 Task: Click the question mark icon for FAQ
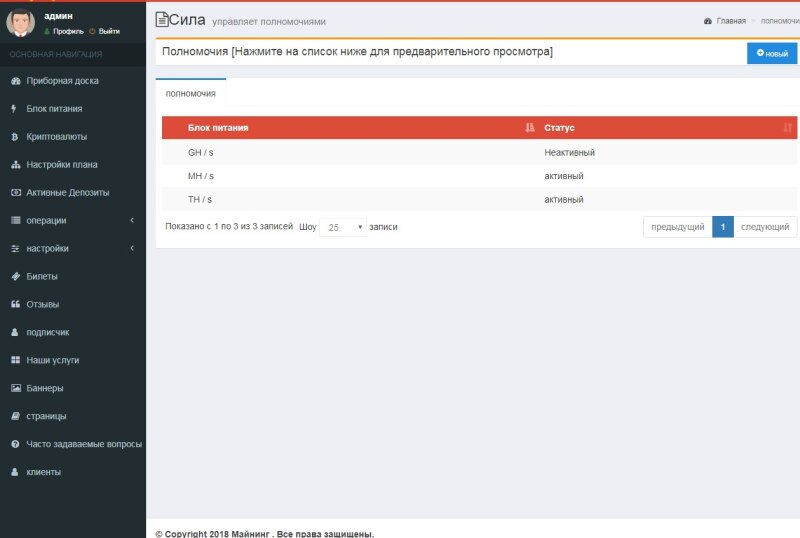pos(15,444)
